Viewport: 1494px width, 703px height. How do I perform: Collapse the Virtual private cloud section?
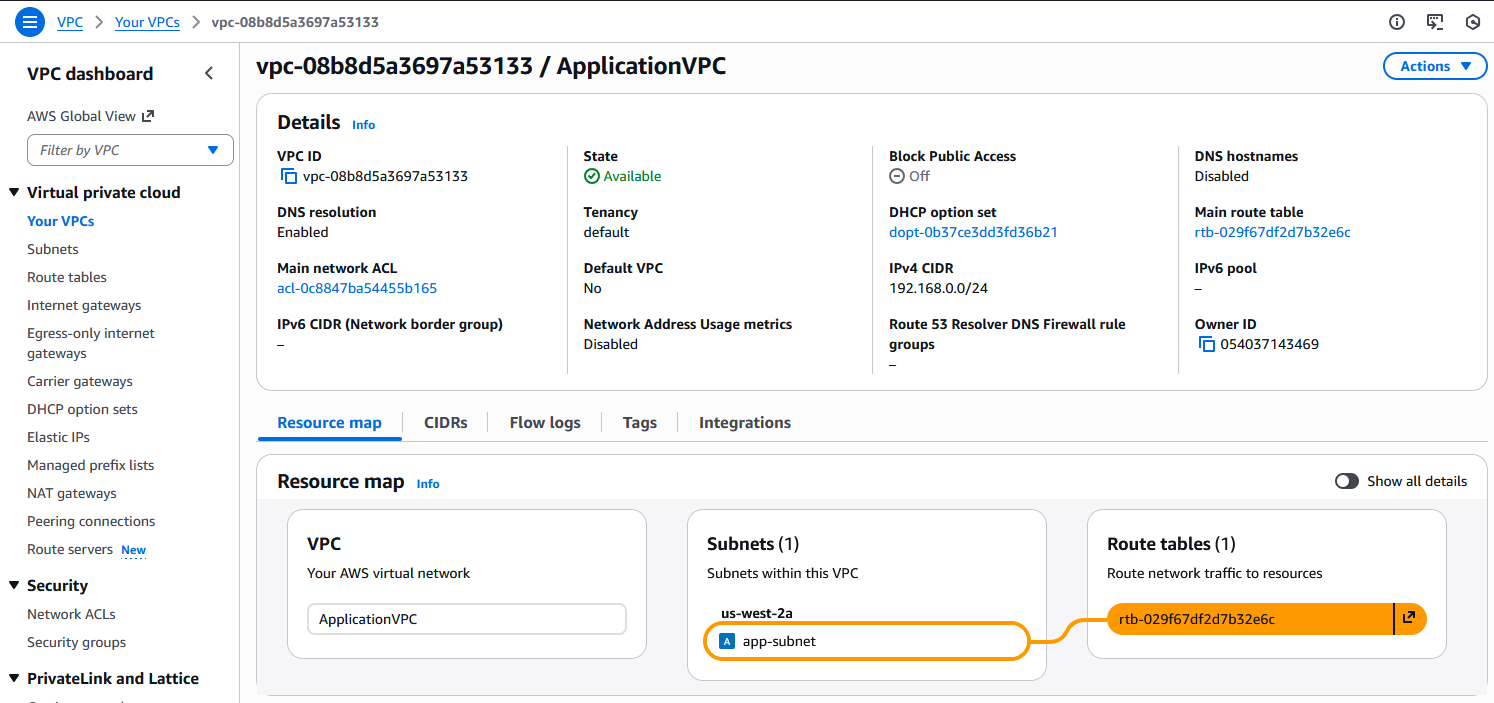(14, 192)
